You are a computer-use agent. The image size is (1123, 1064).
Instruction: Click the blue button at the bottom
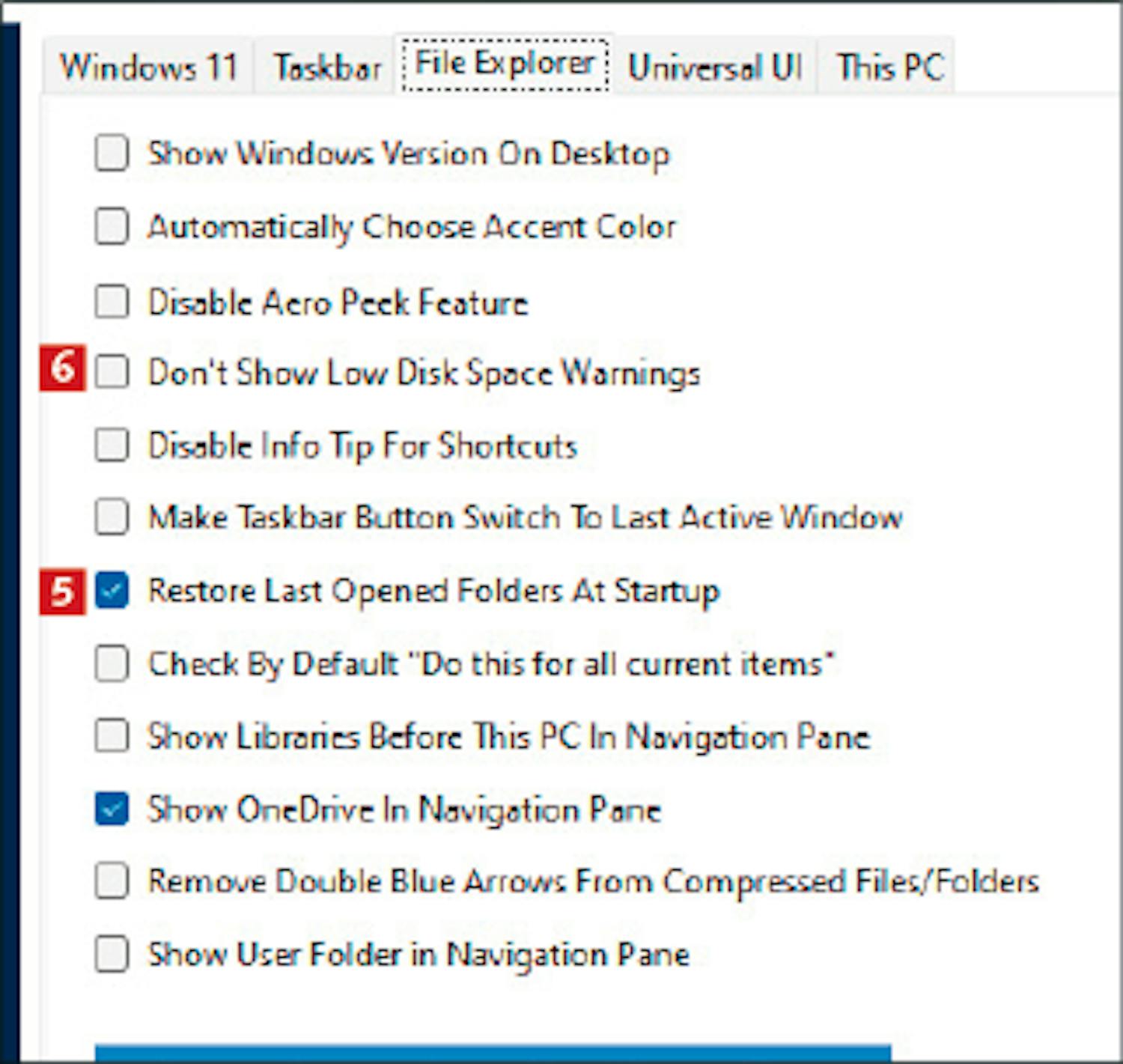(x=493, y=1054)
